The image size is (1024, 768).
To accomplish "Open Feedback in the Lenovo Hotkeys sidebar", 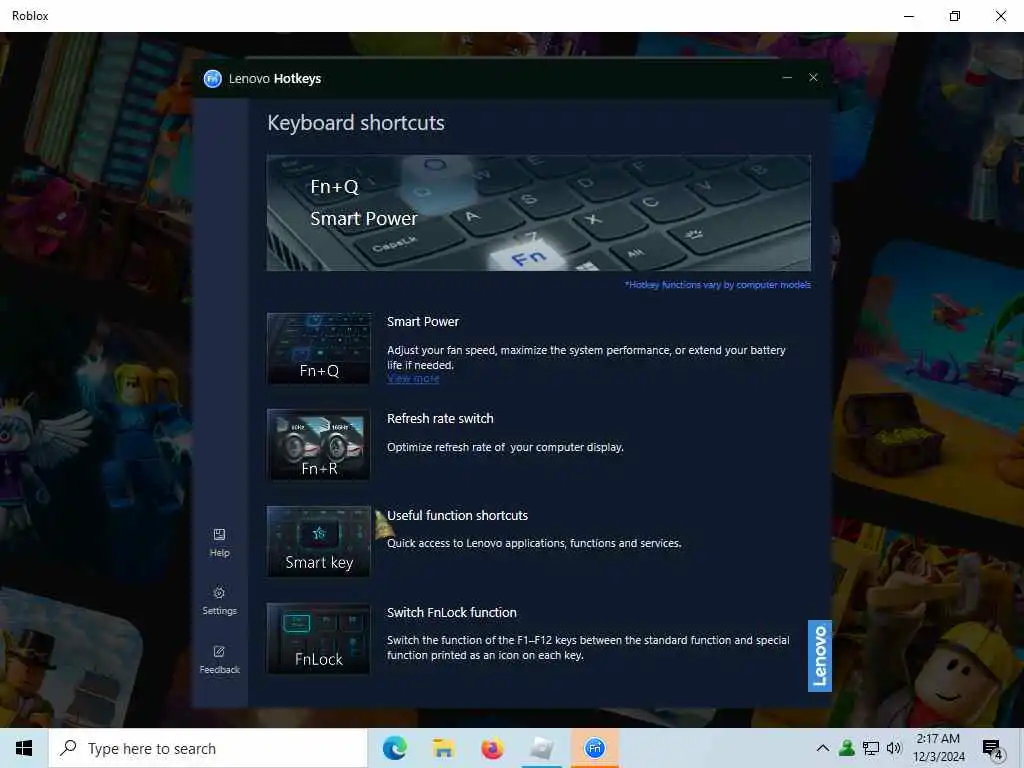I will pos(219,660).
